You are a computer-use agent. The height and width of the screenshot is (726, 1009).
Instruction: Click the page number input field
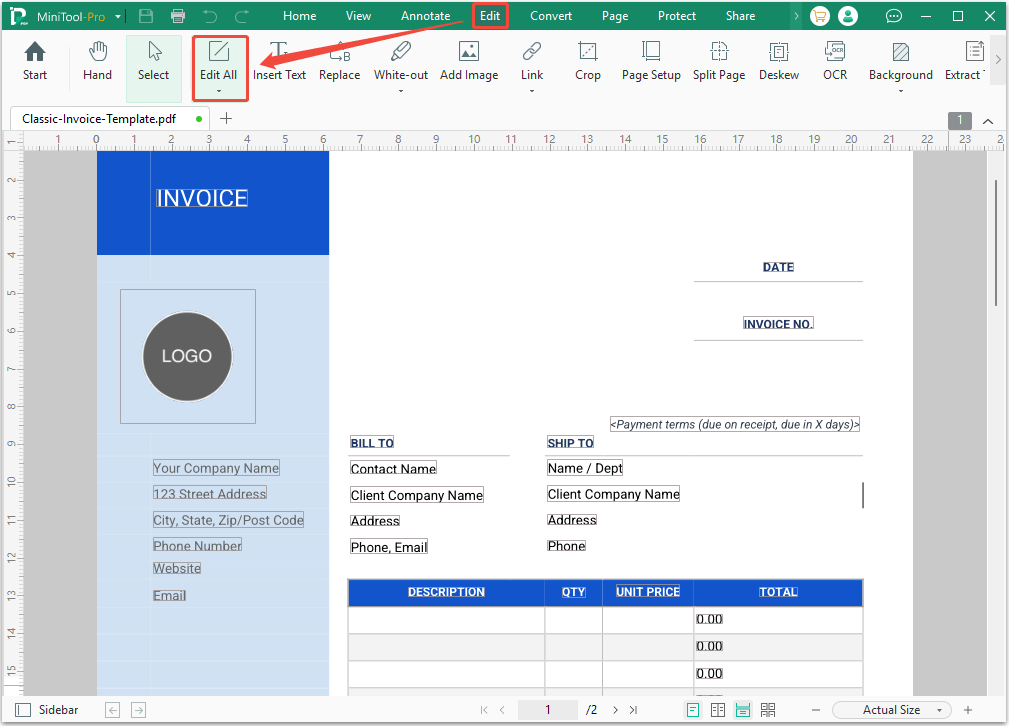coord(547,709)
